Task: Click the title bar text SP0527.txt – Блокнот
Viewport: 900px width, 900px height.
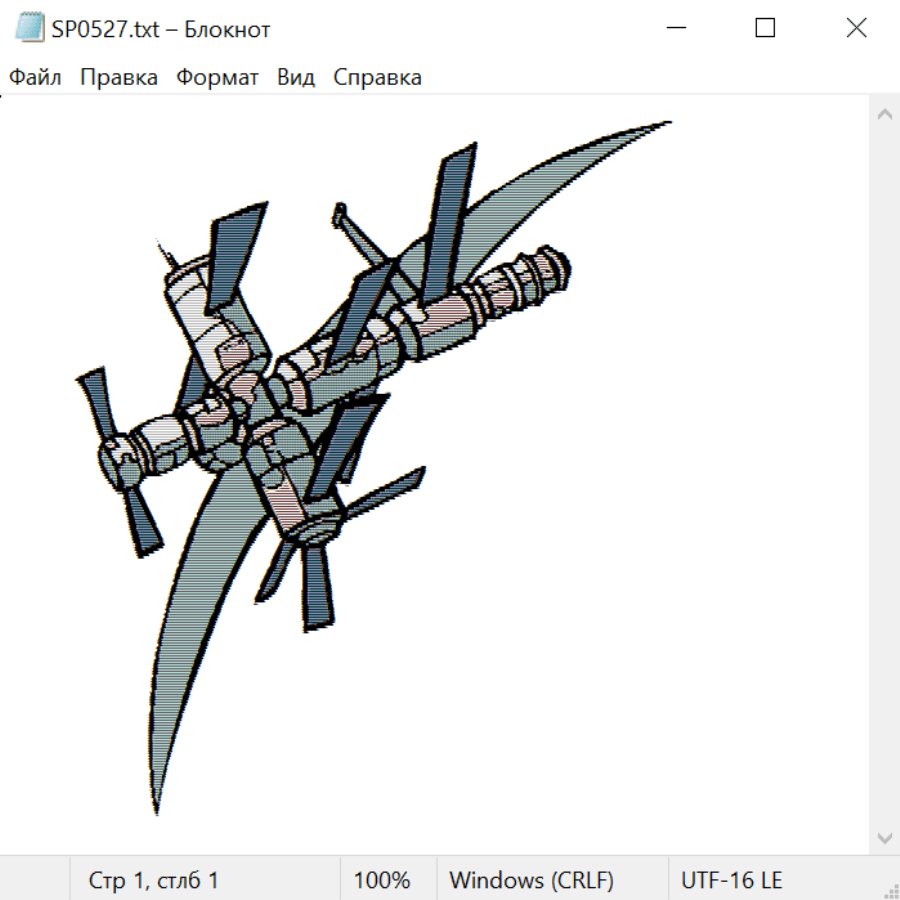Action: 161,30
